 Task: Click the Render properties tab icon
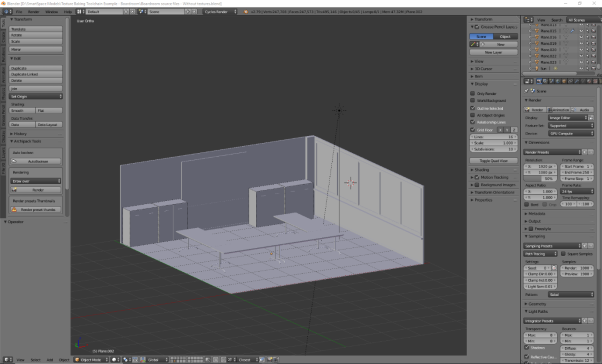539,81
